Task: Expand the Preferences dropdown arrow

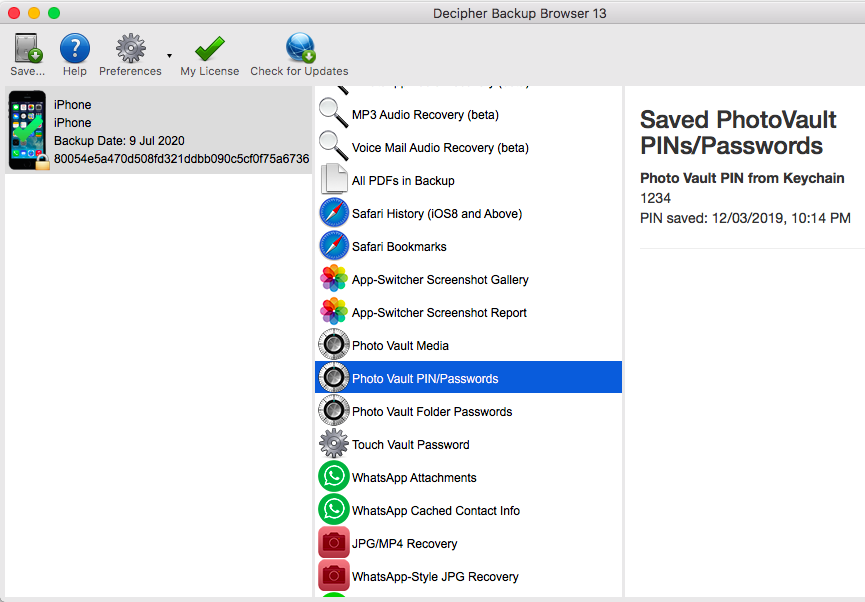Action: click(x=169, y=56)
